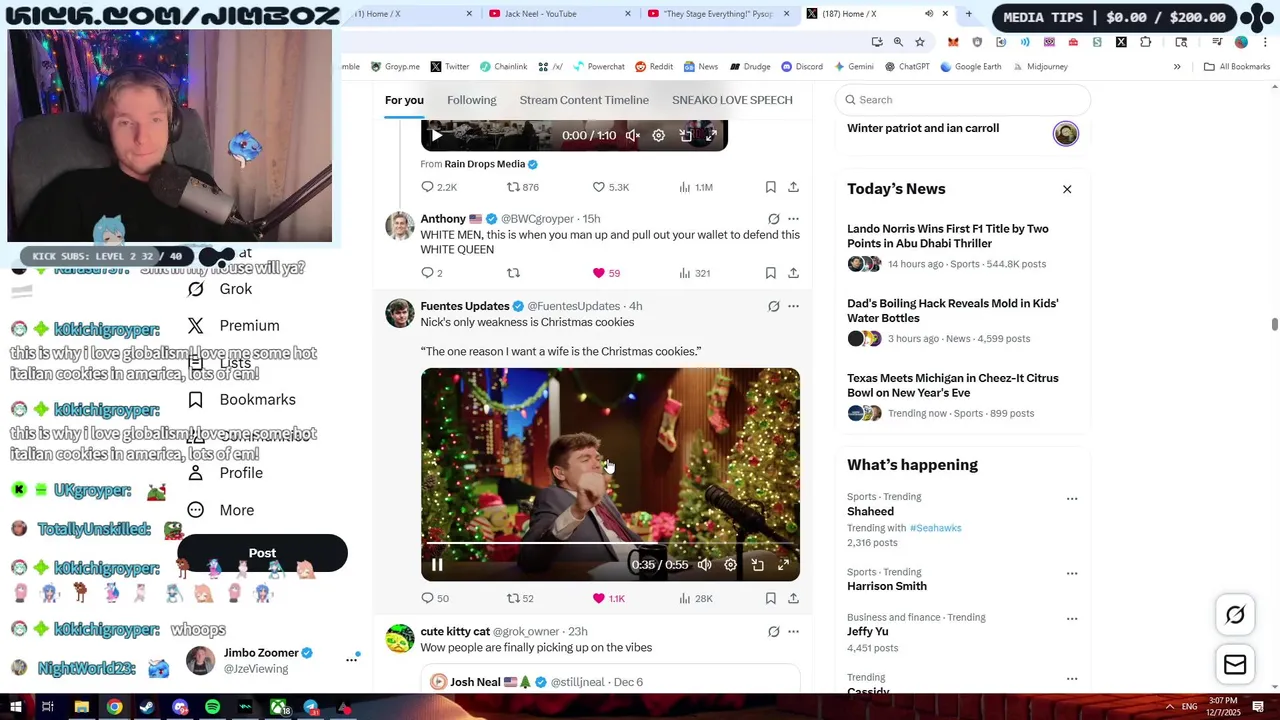Open Spotify from the taskbar
The image size is (1280, 720).
[213, 707]
